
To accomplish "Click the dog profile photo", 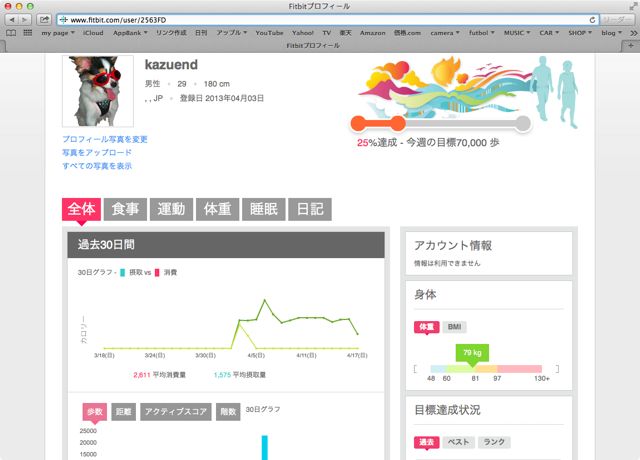I will [x=98, y=91].
